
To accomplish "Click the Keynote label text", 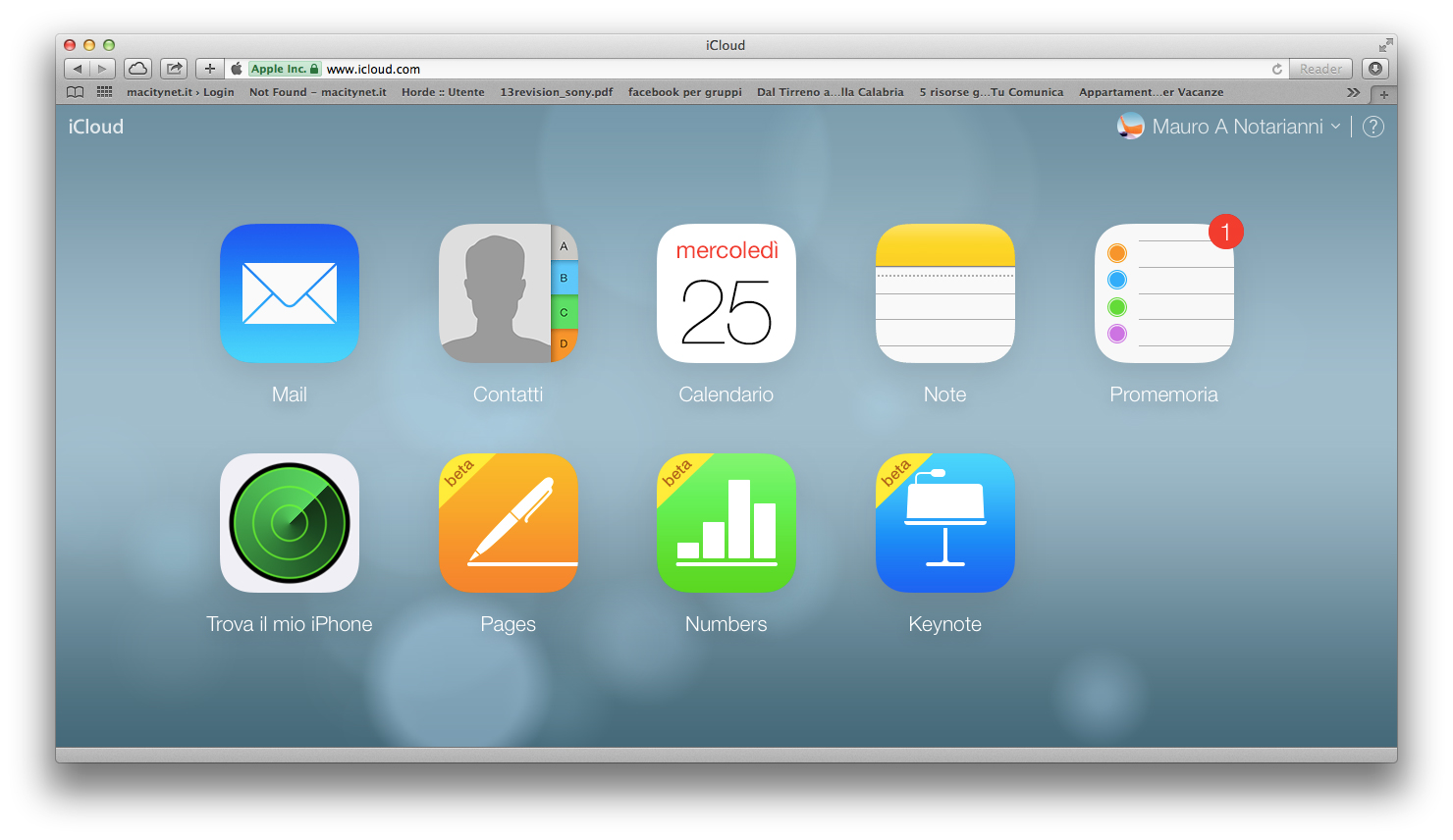I will pyautogui.click(x=945, y=624).
